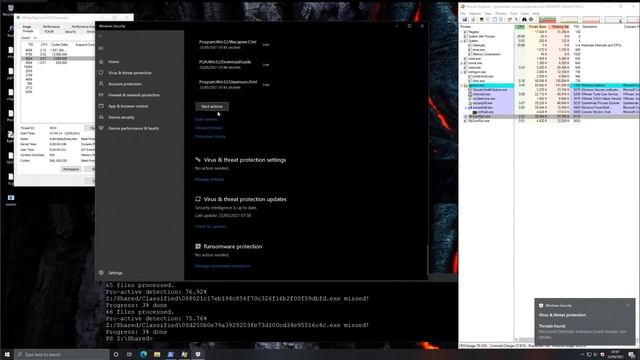Select Virus & threat protection shield icon
The width and height of the screenshot is (640, 360).
[101, 73]
